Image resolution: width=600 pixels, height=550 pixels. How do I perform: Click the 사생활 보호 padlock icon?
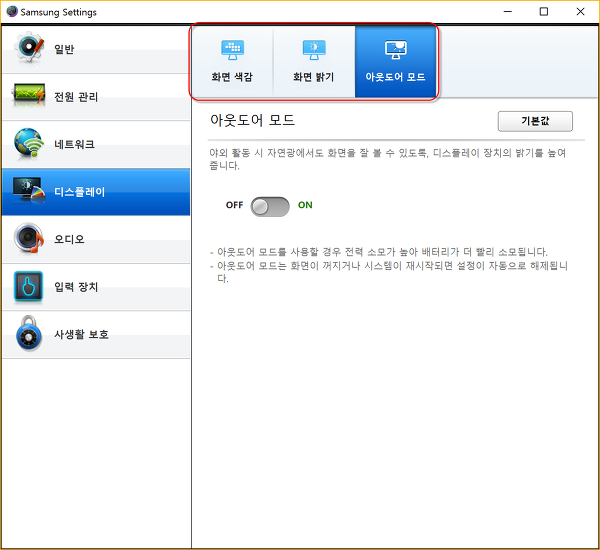[x=29, y=333]
